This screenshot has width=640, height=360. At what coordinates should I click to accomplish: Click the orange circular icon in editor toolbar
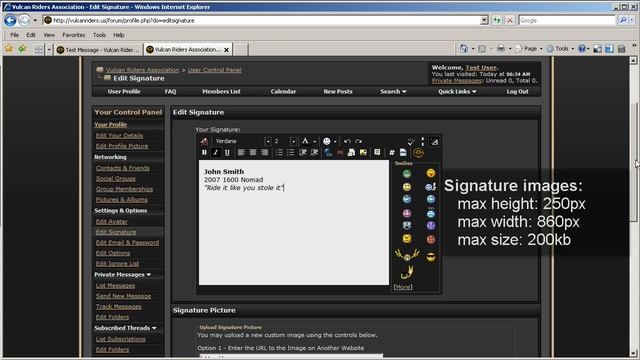(x=418, y=153)
